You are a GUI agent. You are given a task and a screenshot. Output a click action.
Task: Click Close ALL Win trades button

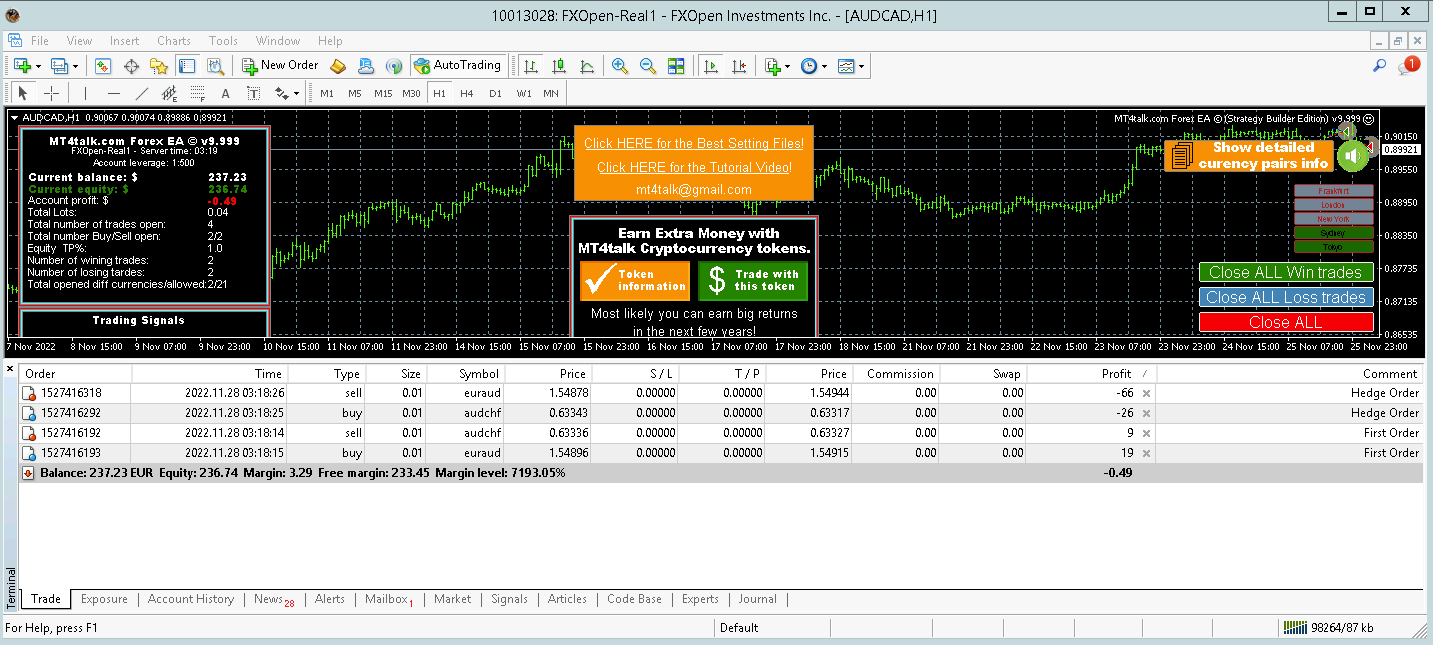1286,272
